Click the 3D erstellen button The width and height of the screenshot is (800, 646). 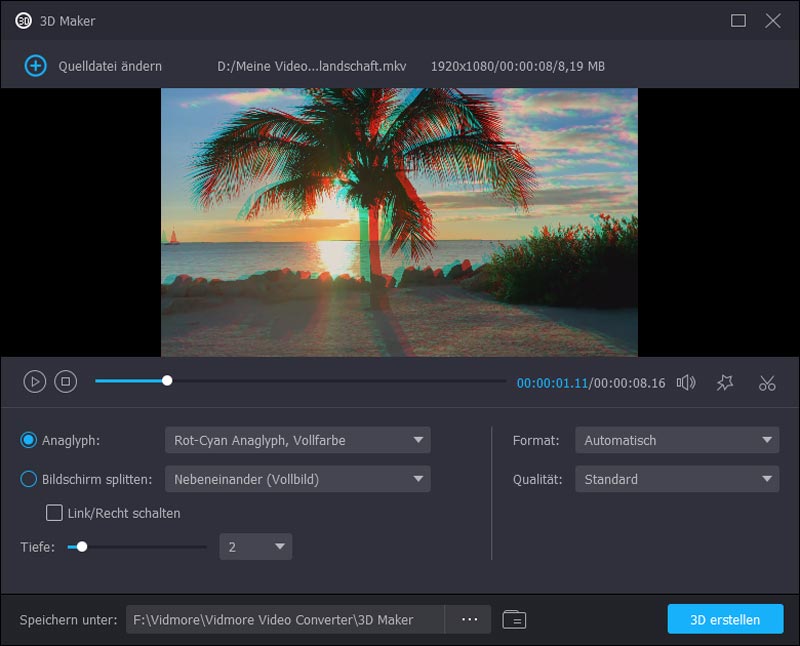tap(725, 619)
